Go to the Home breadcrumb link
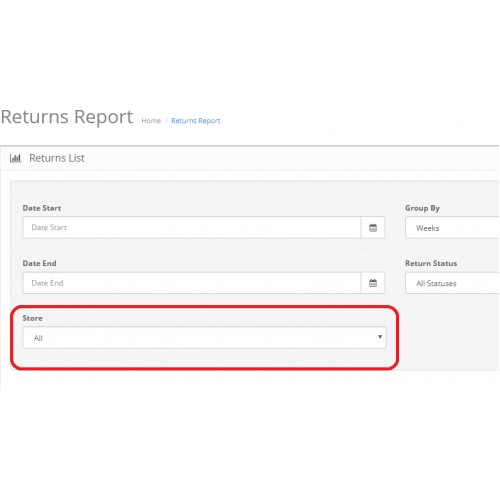The image size is (500, 500). [x=151, y=121]
